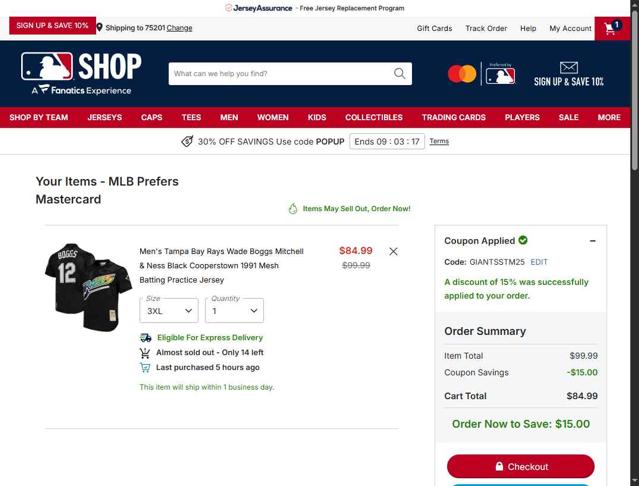This screenshot has width=639, height=486.
Task: Open the Quantity dropdown
Action: coord(234,311)
